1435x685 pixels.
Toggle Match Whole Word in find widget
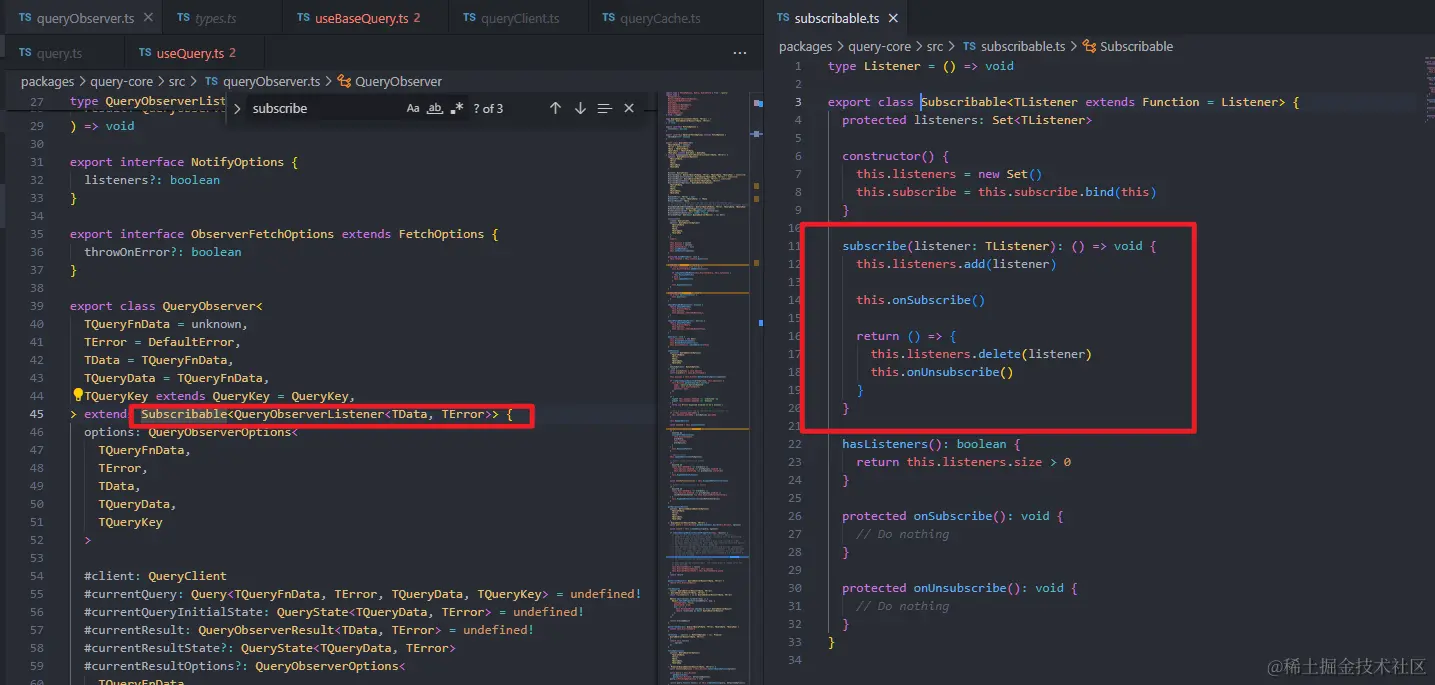click(x=435, y=108)
